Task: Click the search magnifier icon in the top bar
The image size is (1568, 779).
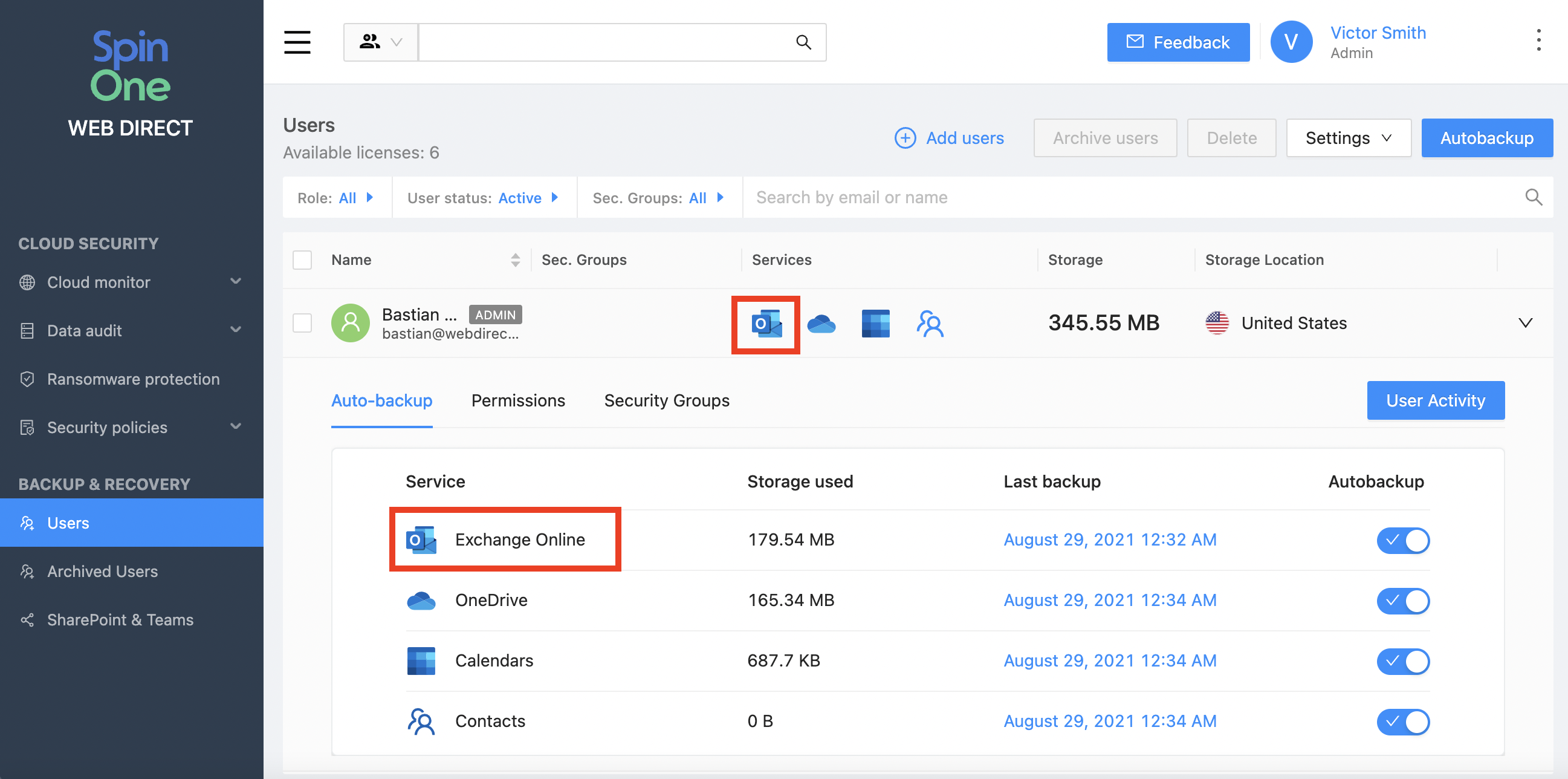Action: tap(803, 42)
